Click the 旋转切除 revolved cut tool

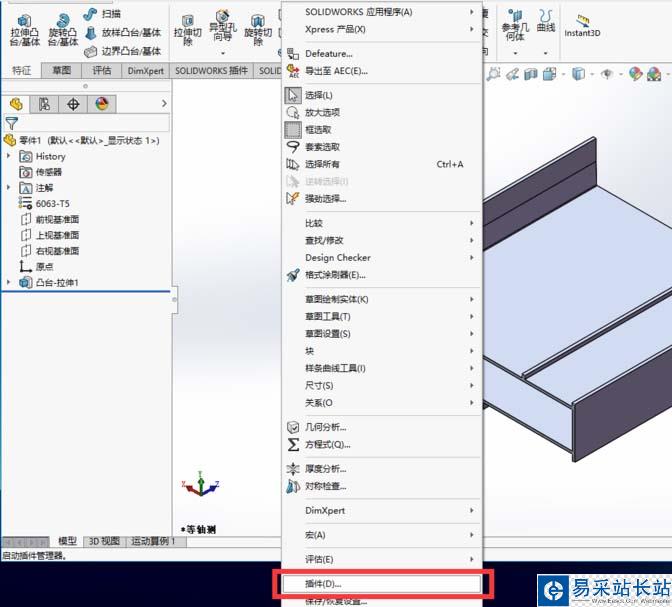click(x=258, y=31)
